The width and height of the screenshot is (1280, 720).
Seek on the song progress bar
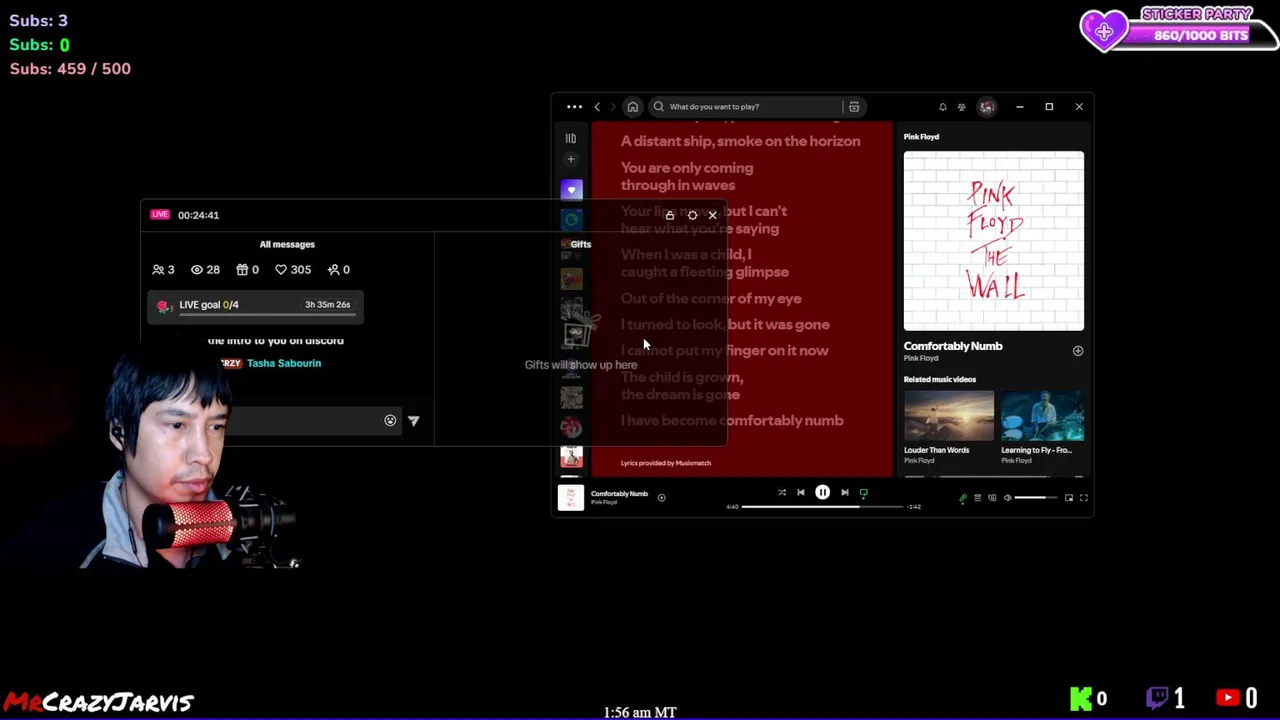(822, 507)
